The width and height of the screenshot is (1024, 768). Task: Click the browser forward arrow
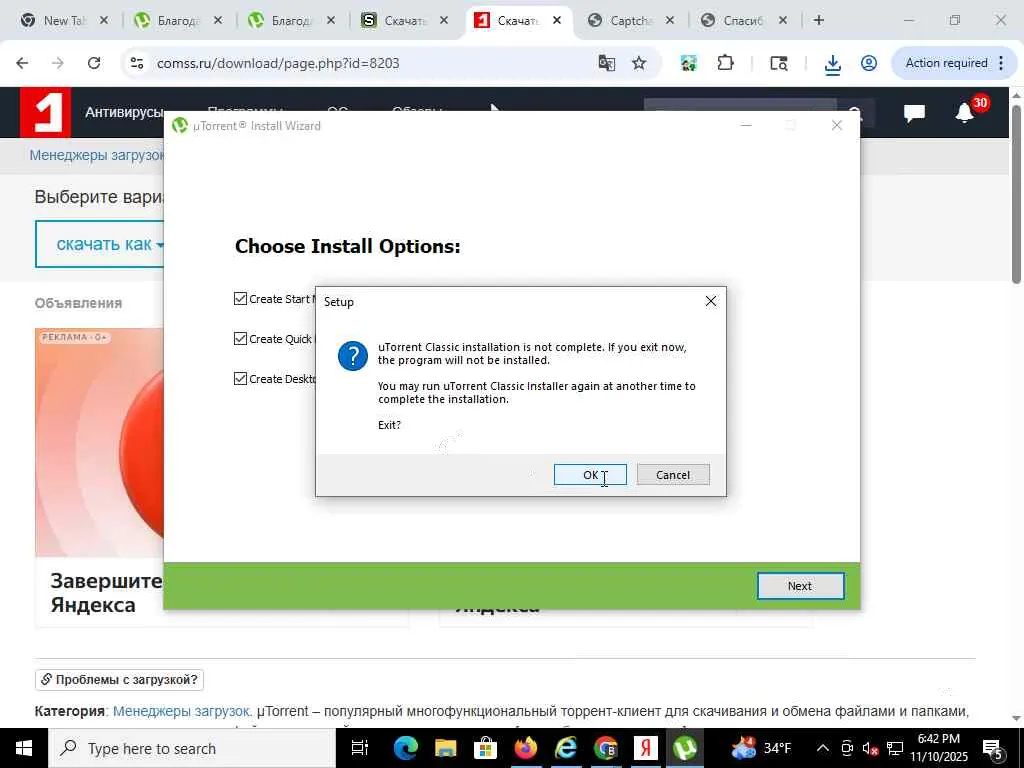58,63
